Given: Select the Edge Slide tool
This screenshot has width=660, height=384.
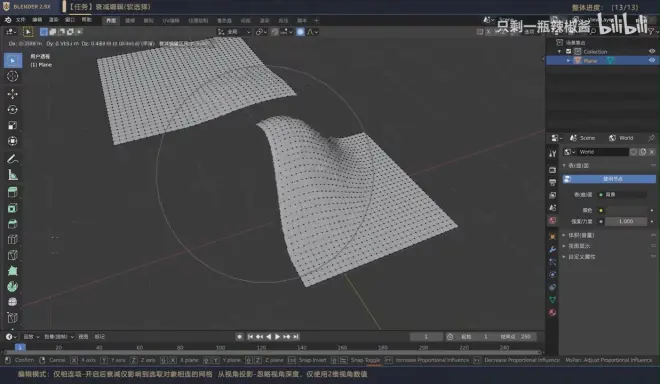Looking at the screenshot, I should coord(13,318).
